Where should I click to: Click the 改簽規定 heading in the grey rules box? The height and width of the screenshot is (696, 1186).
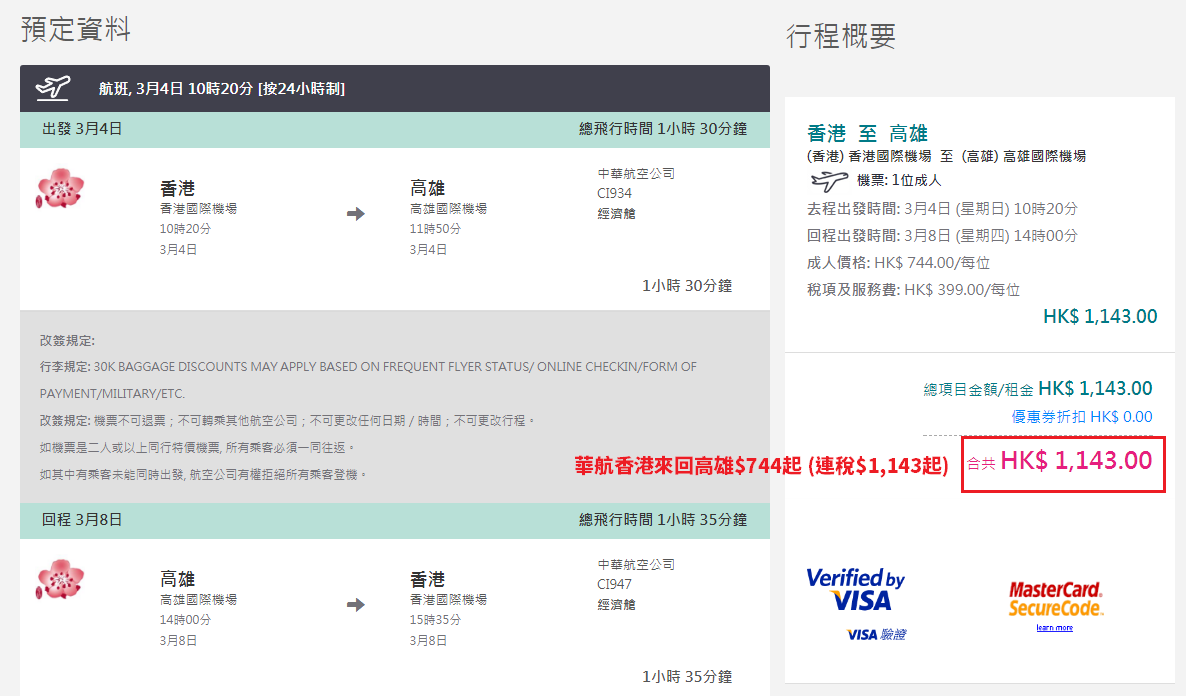(x=67, y=340)
